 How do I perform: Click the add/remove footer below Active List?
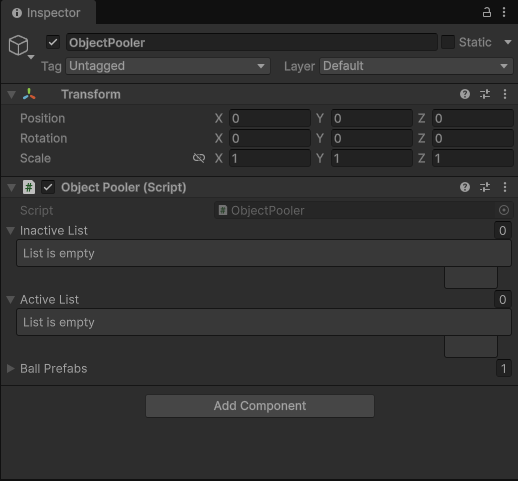[471, 347]
